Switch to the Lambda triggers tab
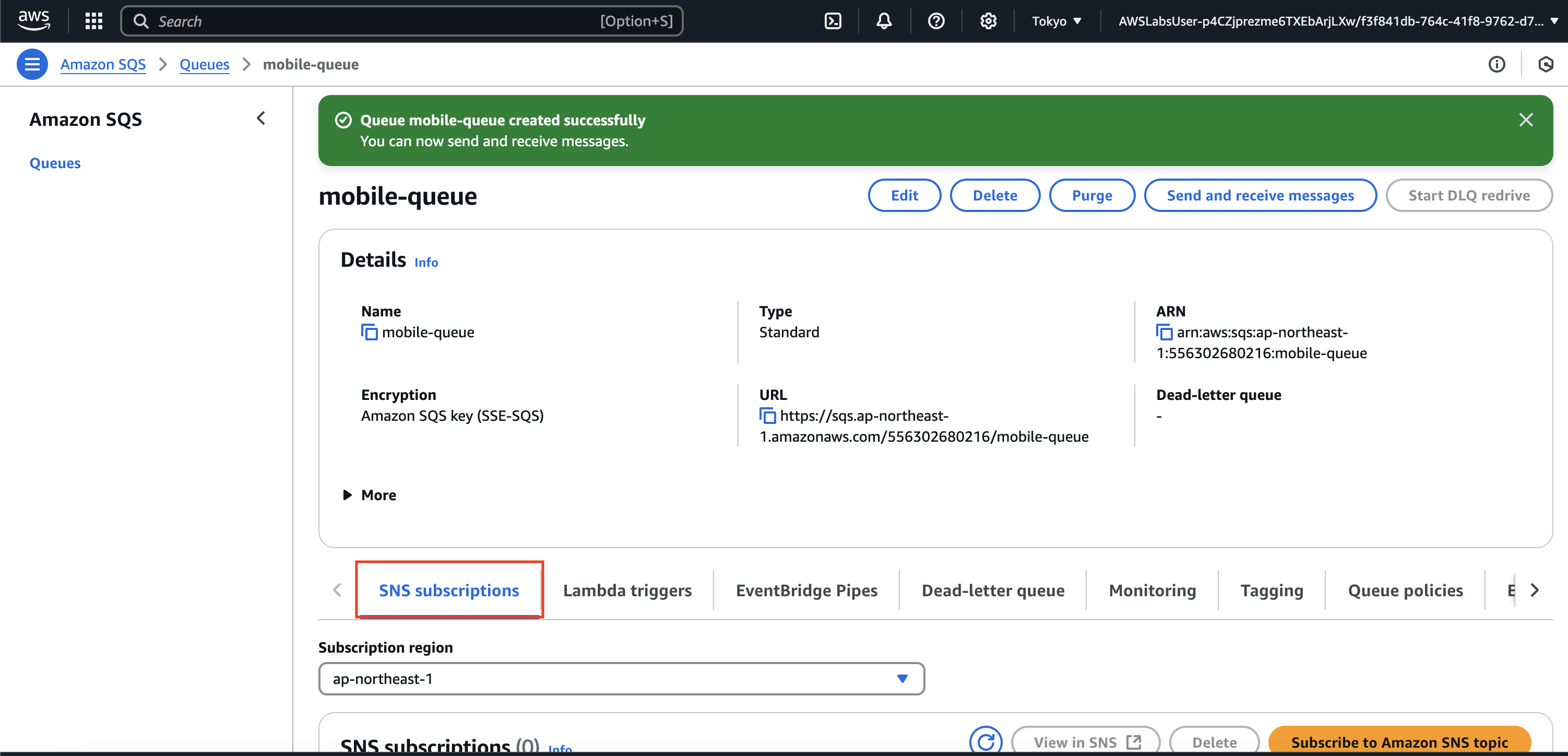The height and width of the screenshot is (756, 1568). click(x=627, y=590)
